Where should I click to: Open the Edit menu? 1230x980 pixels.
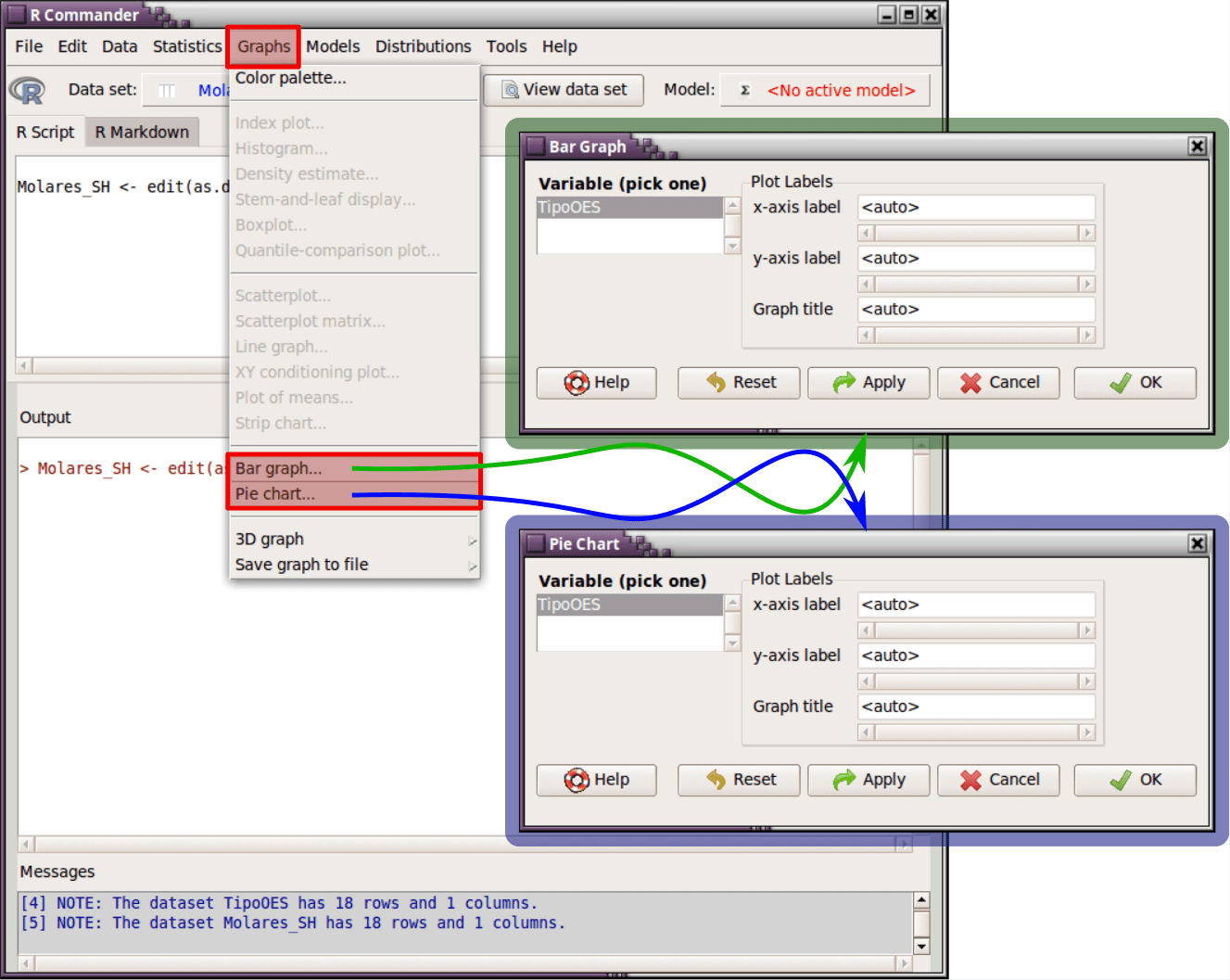tap(72, 46)
